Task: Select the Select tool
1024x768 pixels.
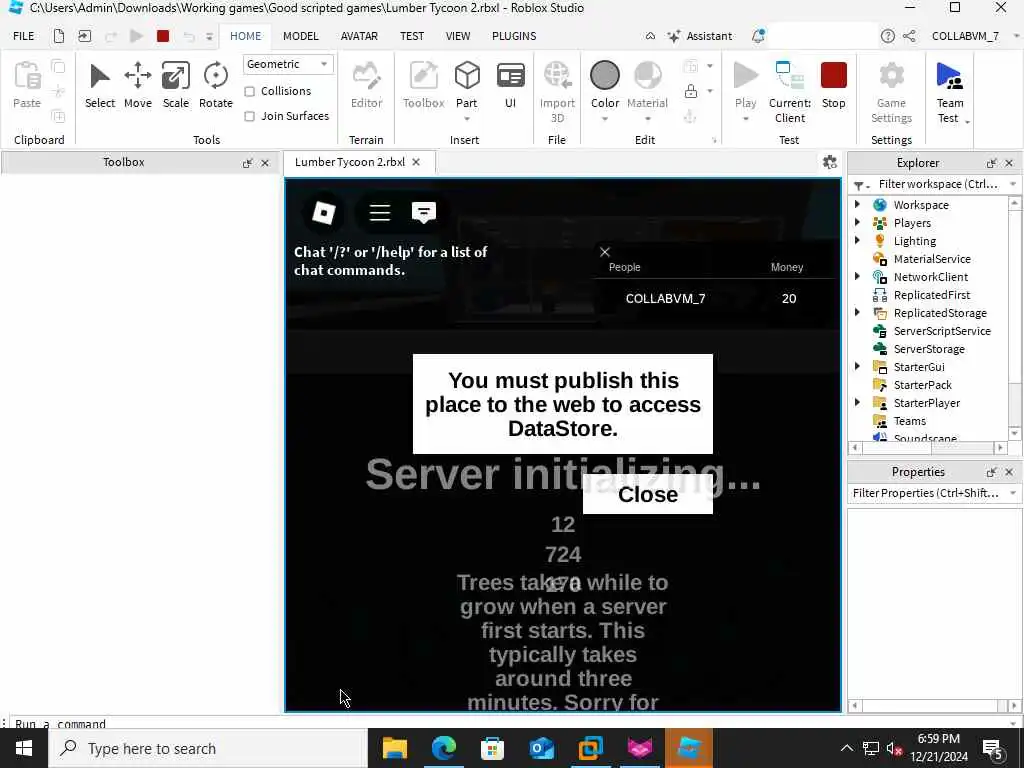Action: click(x=99, y=85)
